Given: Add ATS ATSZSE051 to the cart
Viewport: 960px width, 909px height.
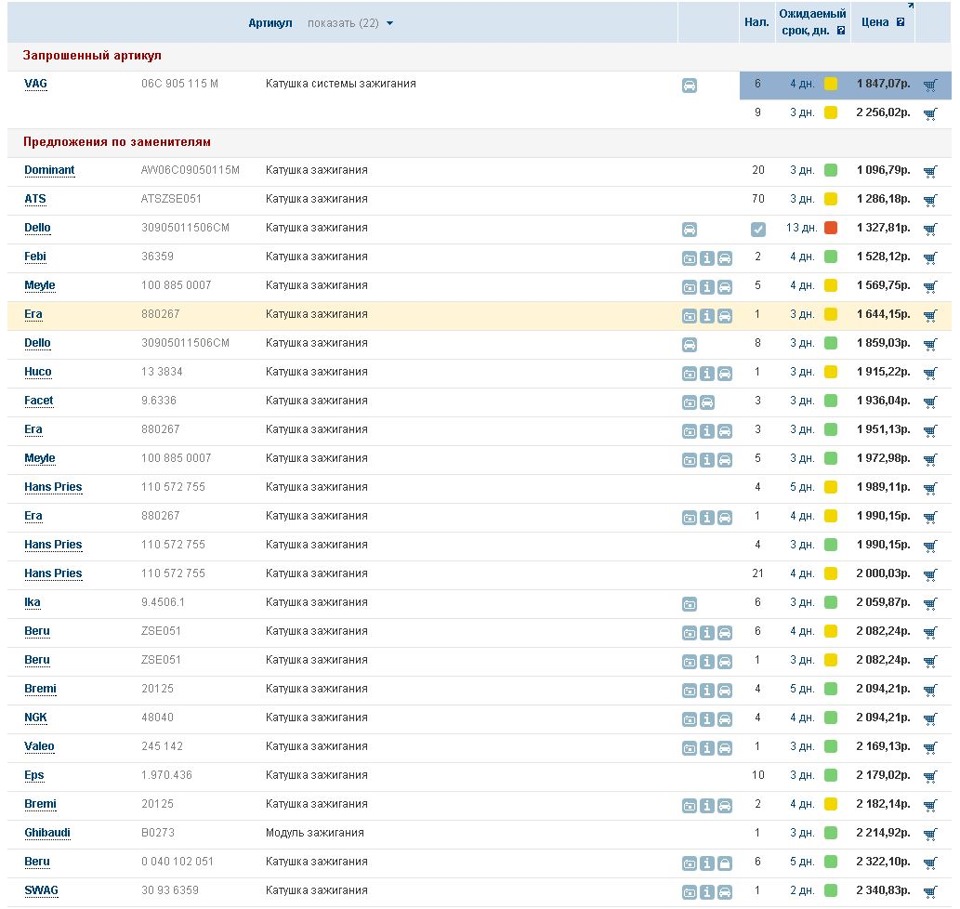Looking at the screenshot, I should [x=930, y=200].
